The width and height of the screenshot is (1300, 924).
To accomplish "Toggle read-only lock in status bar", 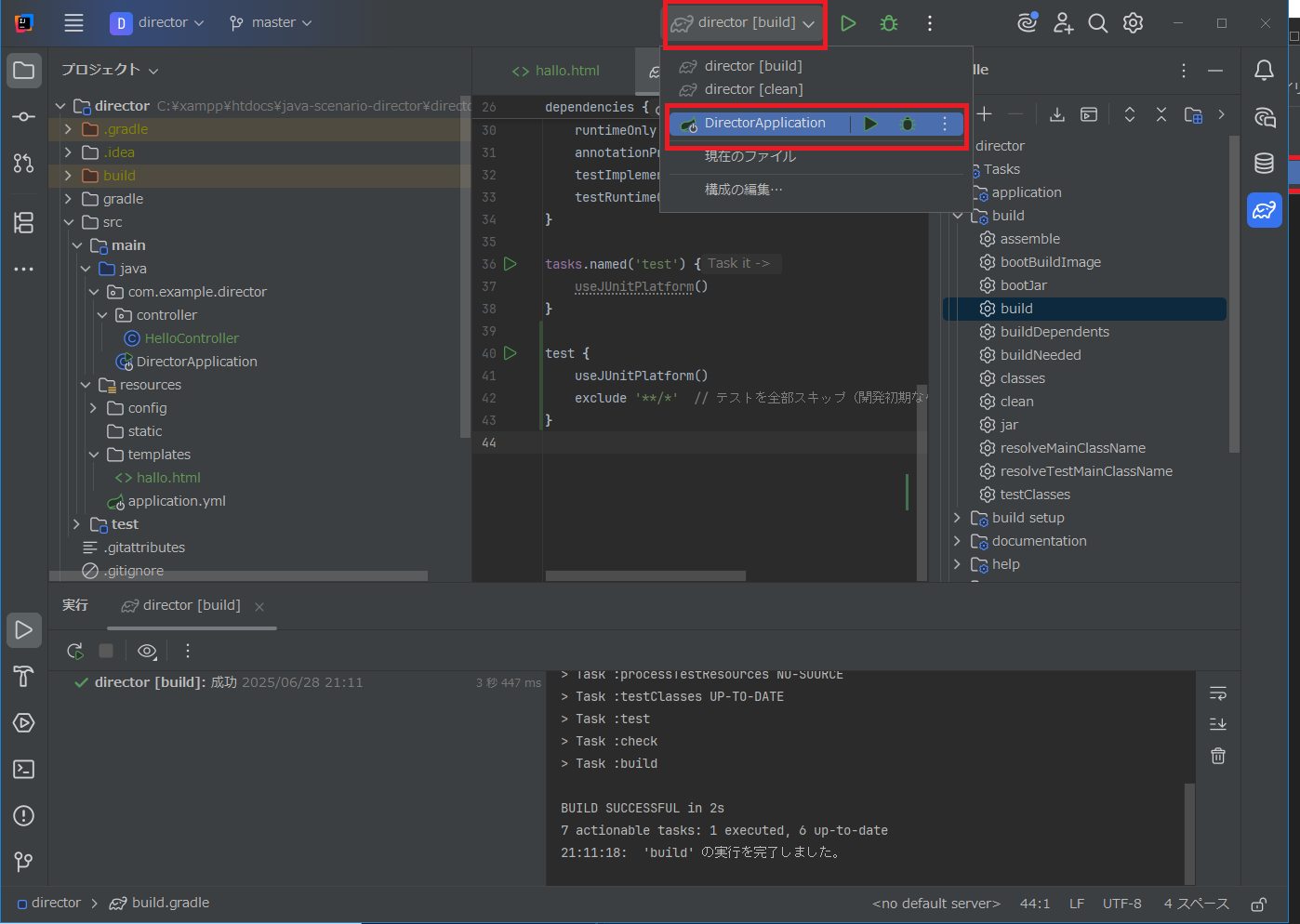I will click(1258, 904).
